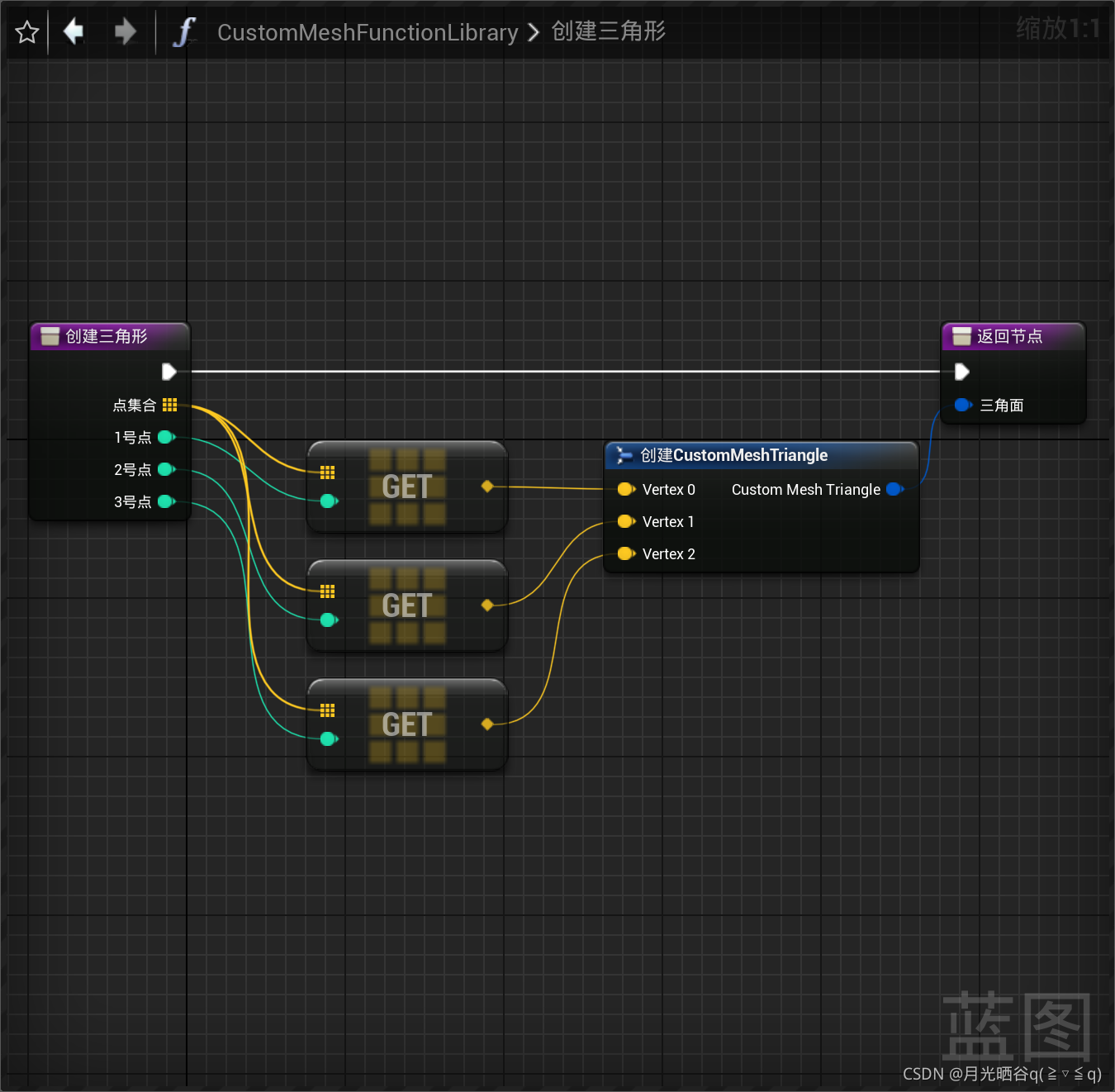Image resolution: width=1115 pixels, height=1092 pixels.
Task: Click the 1号点 green output pin
Action: tap(164, 437)
